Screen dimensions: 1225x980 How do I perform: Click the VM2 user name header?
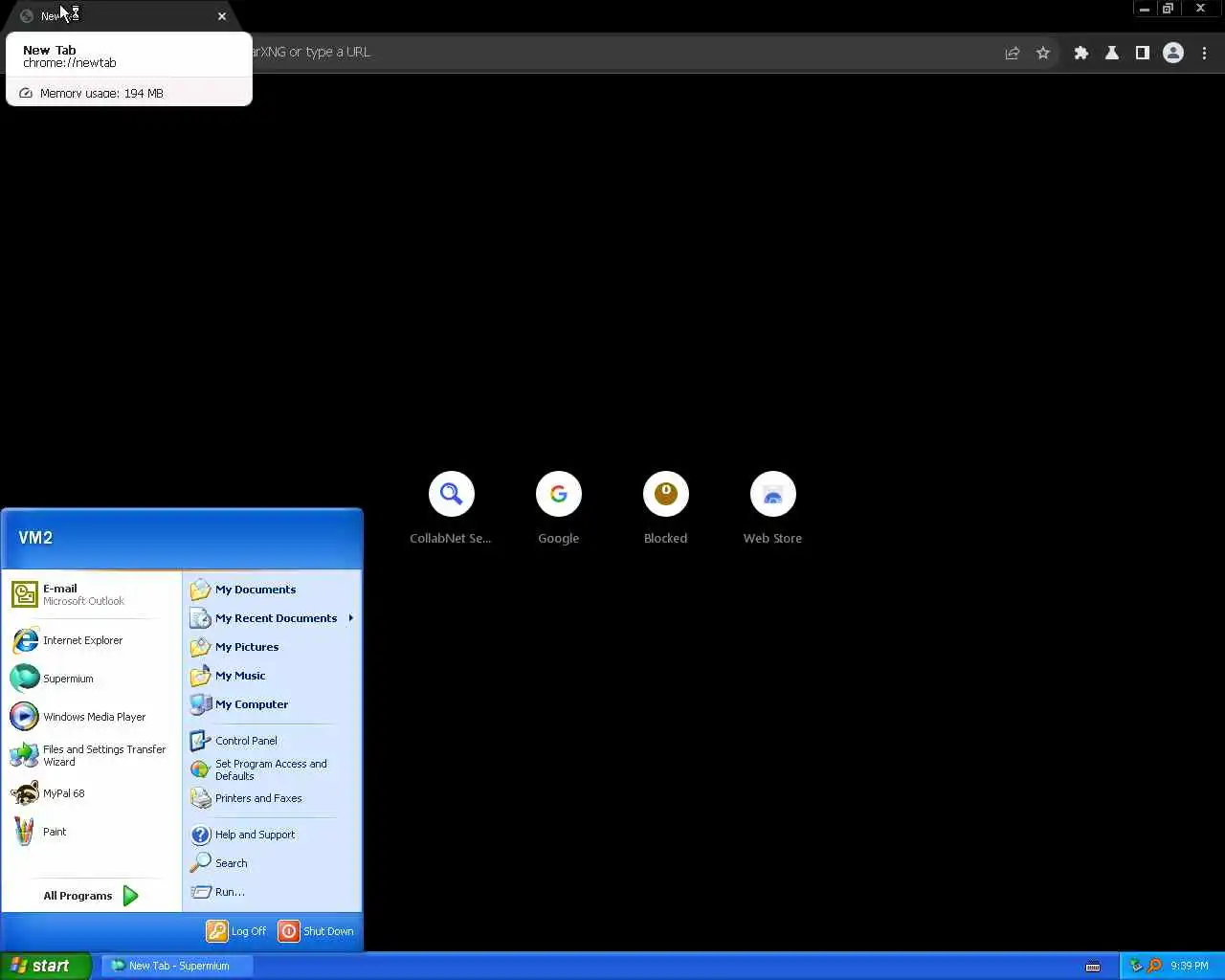(x=35, y=538)
